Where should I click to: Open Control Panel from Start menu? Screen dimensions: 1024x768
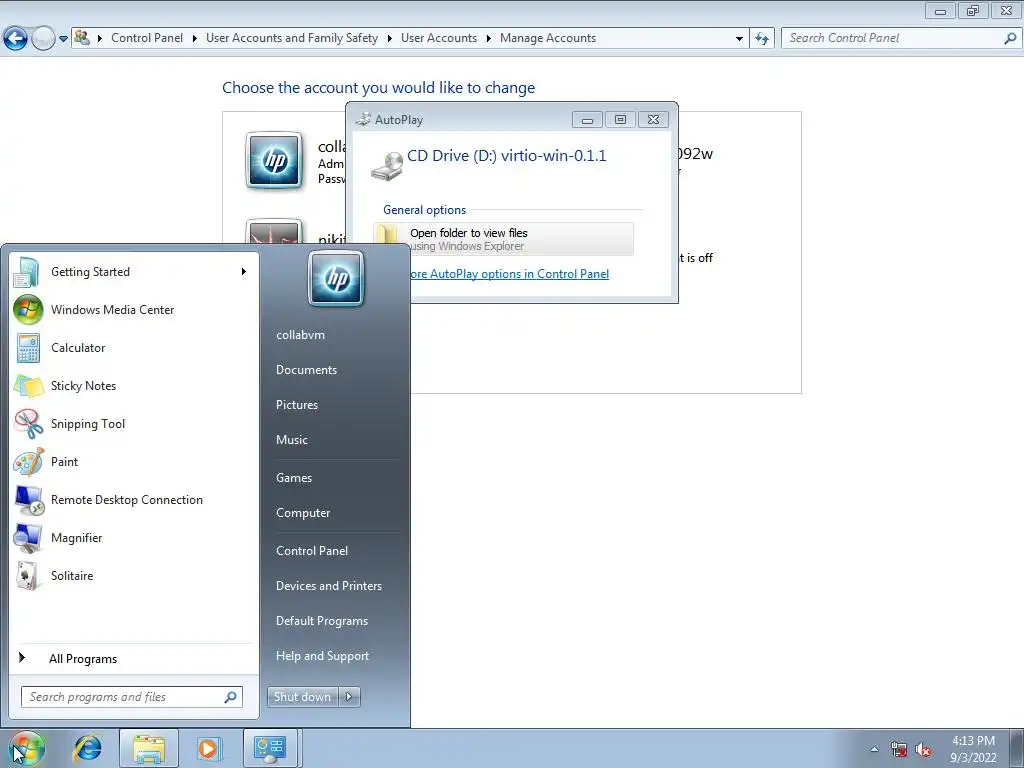tap(312, 551)
